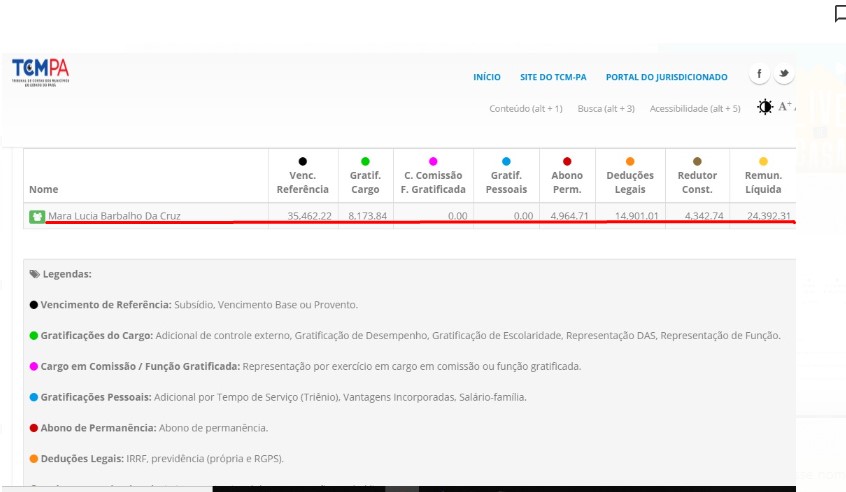
Task: Click the Nome column header
Action: point(44,189)
